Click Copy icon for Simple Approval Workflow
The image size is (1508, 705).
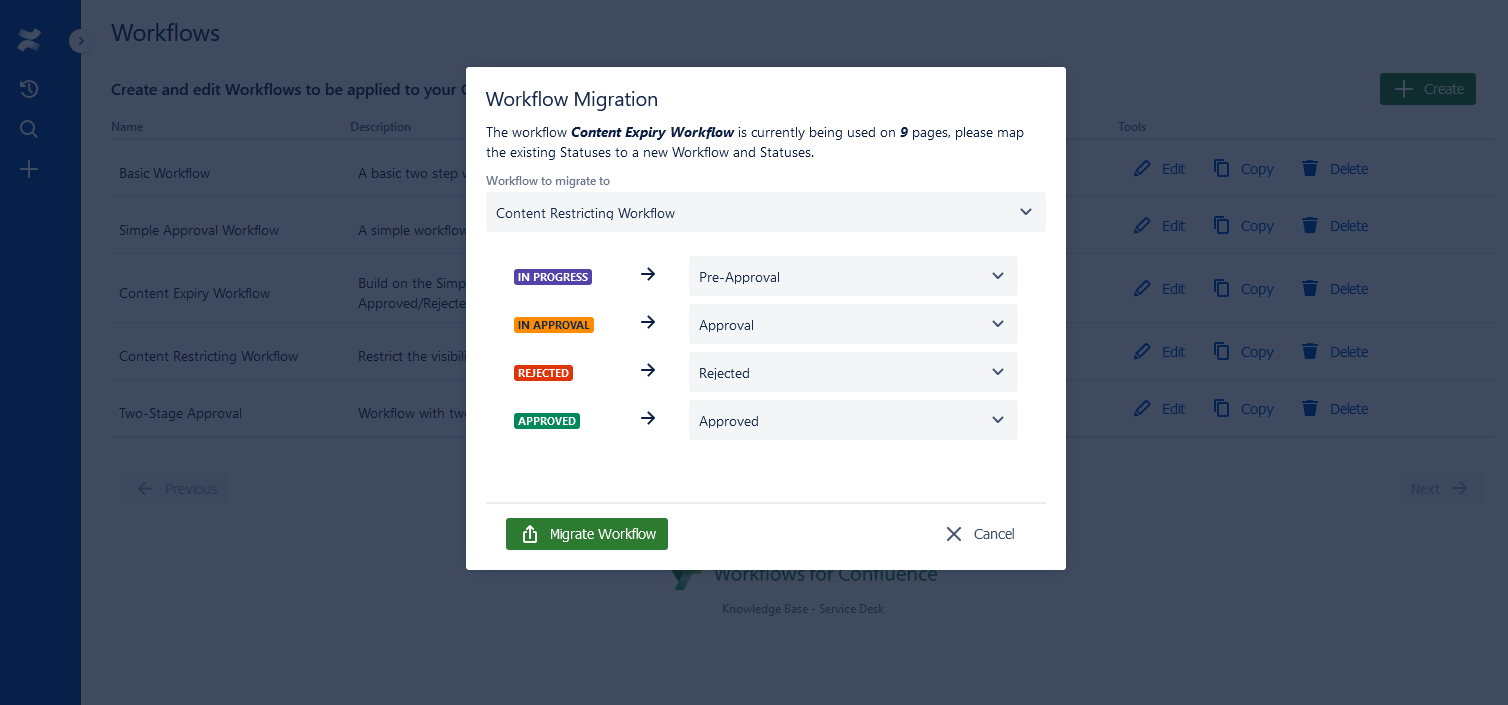(x=1222, y=226)
